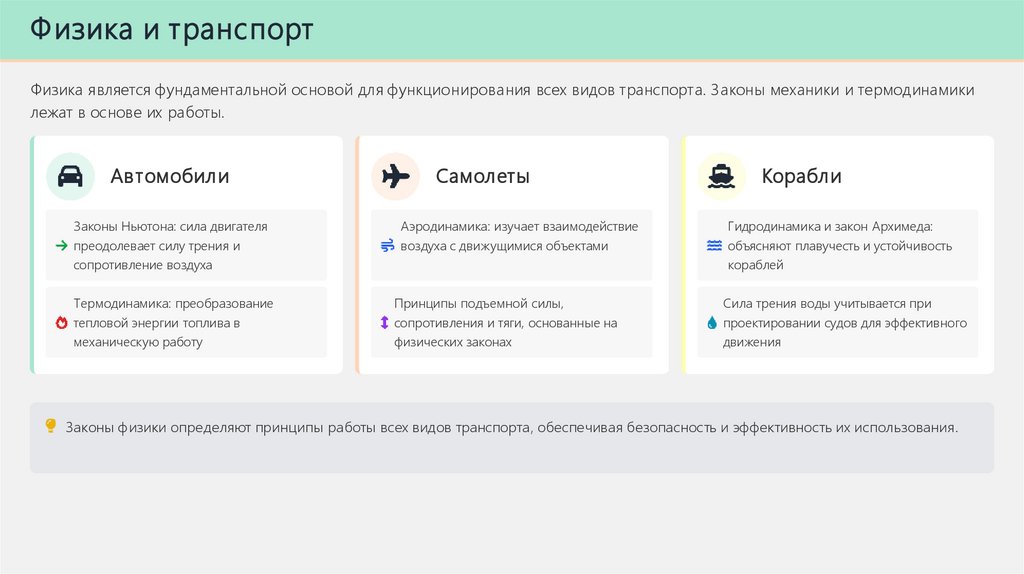Click the Автомобили card heading
This screenshot has height=574, width=1024.
[x=170, y=176]
